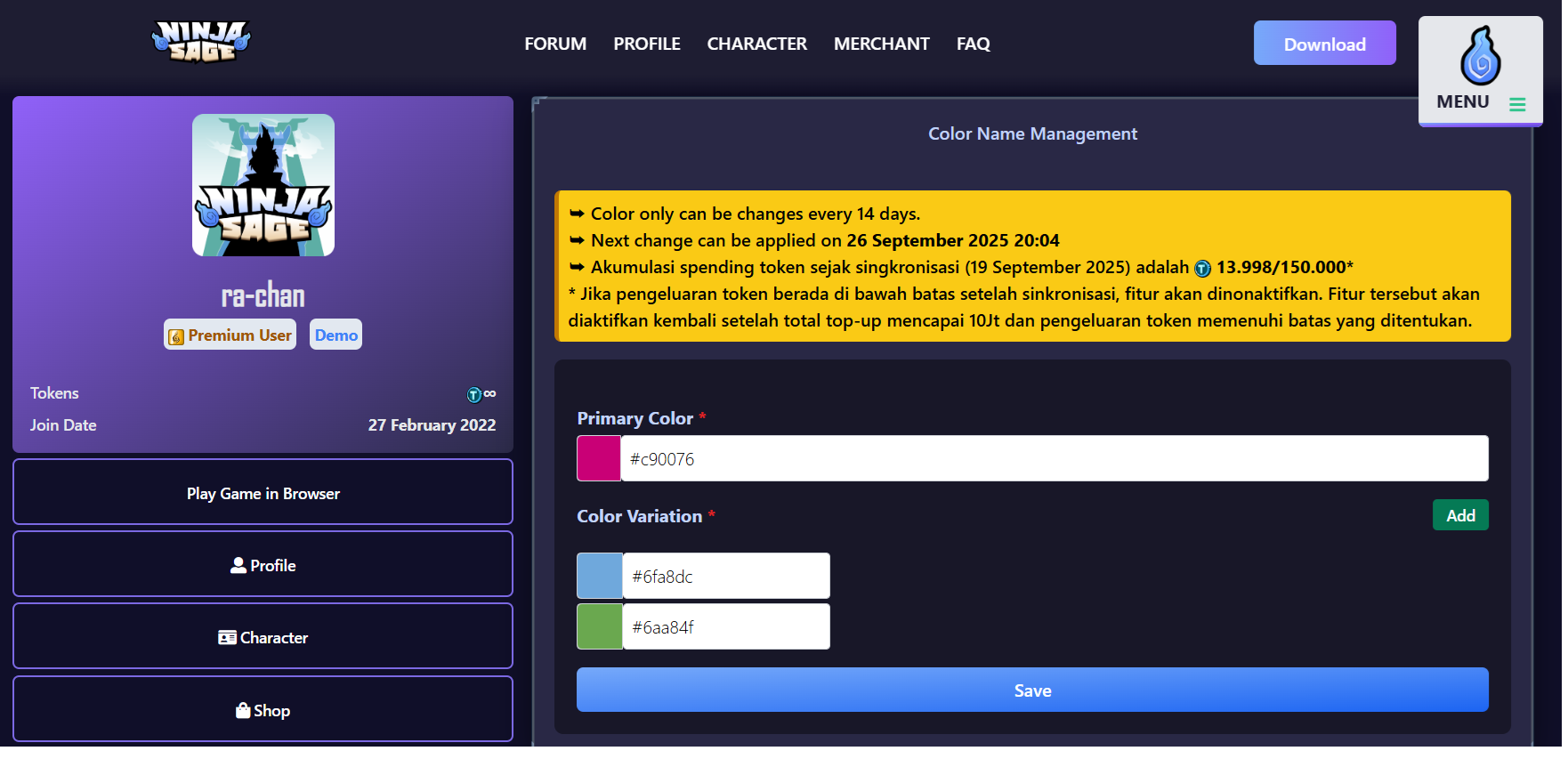1568x759 pixels.
Task: Open Shop from the sidebar
Action: 263,710
